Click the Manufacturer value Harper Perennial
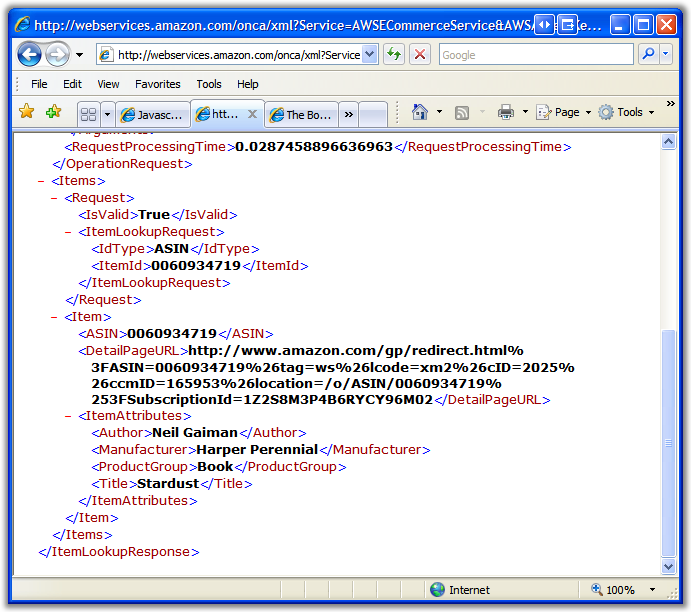This screenshot has width=691, height=612. pyautogui.click(x=257, y=450)
